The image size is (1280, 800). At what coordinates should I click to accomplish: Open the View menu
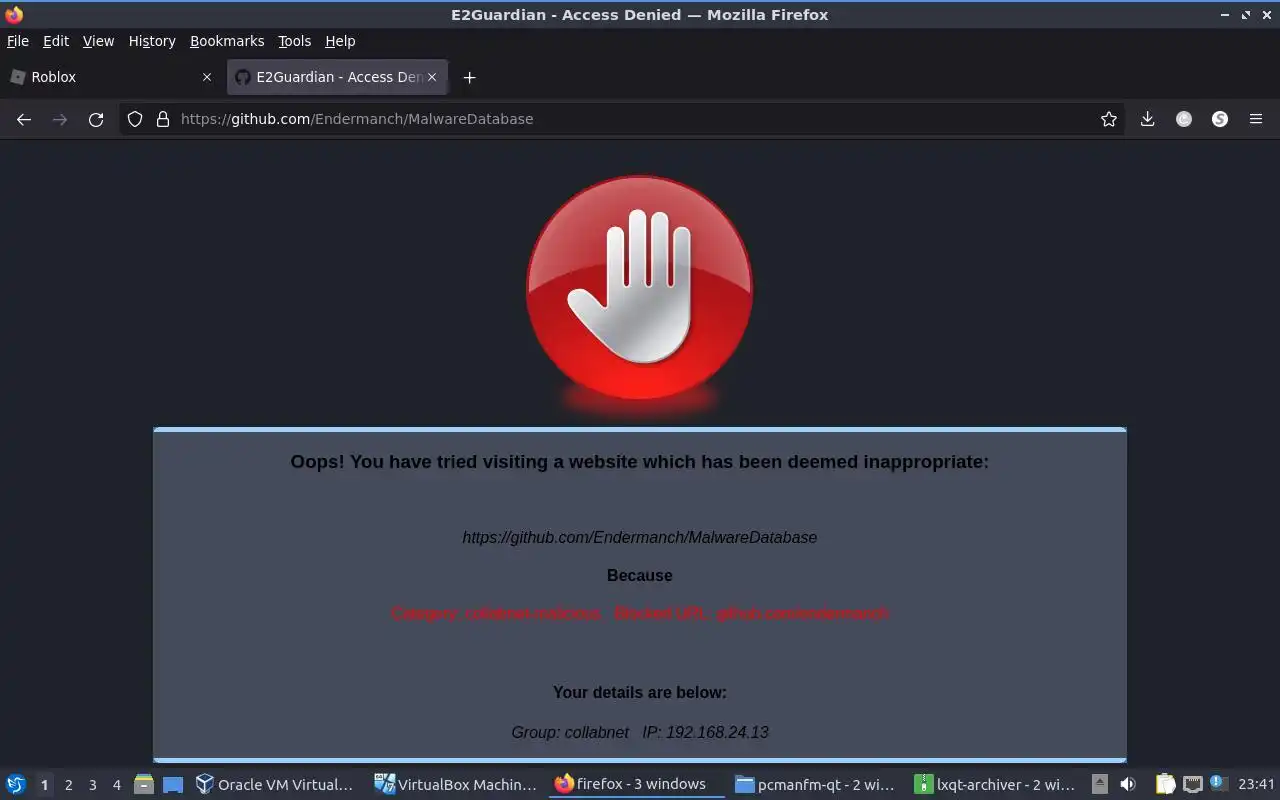point(98,41)
